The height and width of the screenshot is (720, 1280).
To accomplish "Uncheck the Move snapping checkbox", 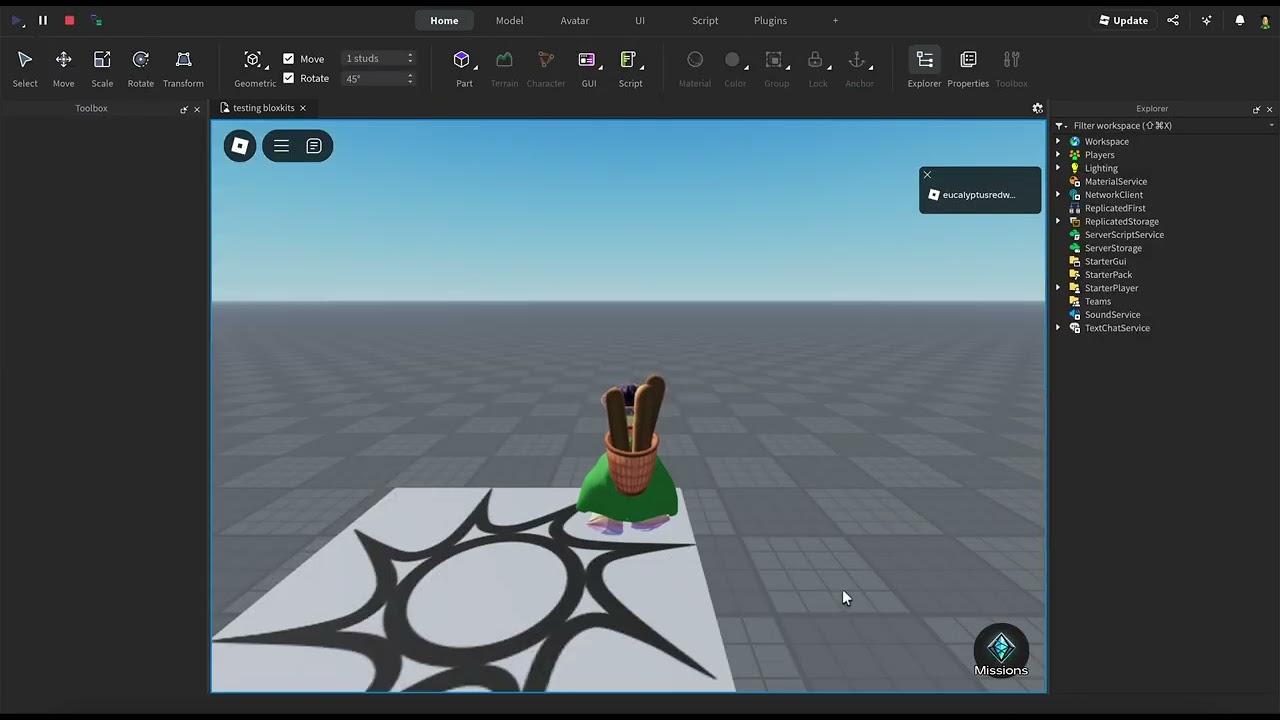I will point(289,59).
